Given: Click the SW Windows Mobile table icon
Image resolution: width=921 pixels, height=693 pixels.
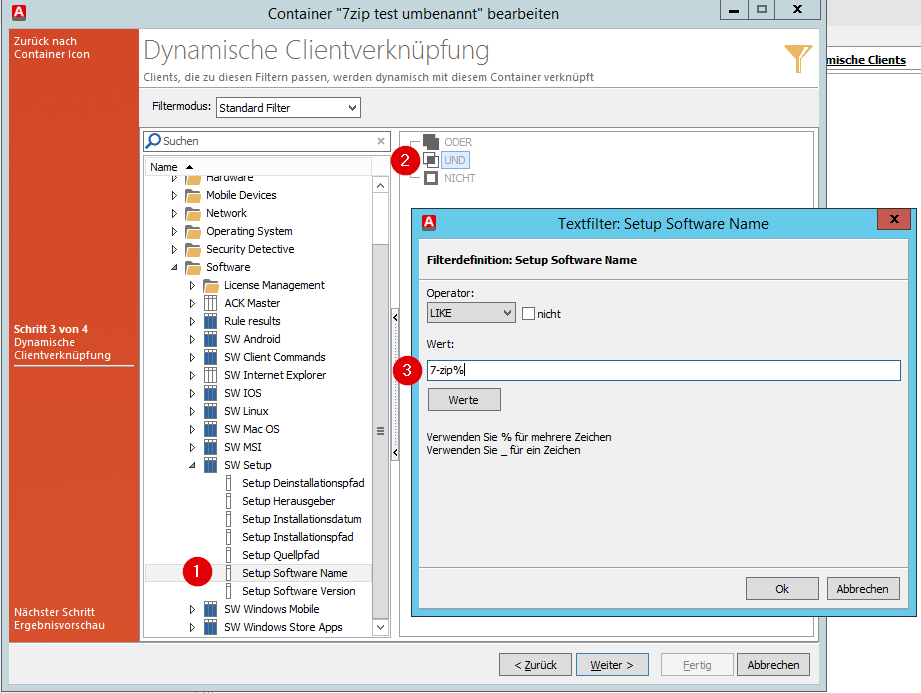Looking at the screenshot, I should (x=210, y=609).
